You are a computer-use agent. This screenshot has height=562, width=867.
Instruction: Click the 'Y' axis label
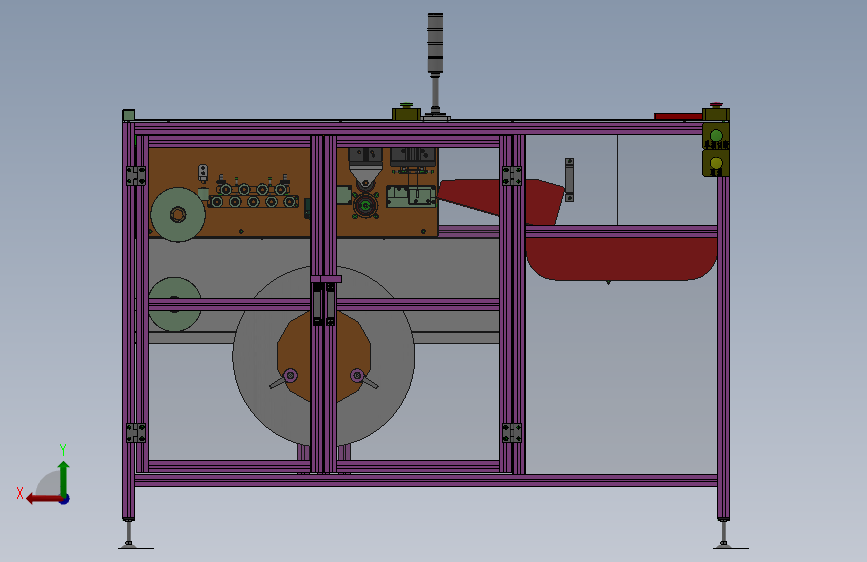click(x=63, y=449)
